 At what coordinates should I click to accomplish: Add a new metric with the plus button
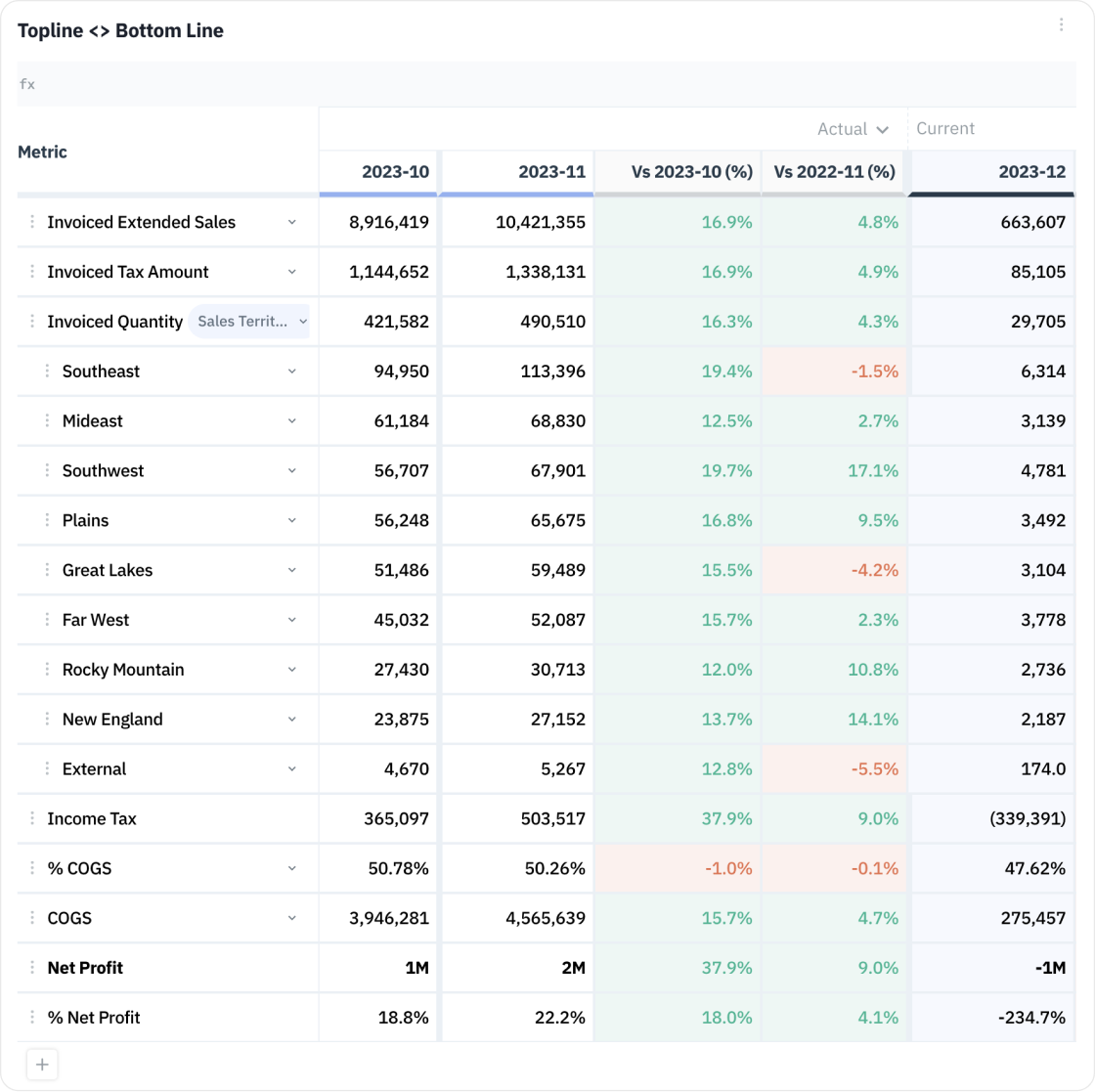coord(42,1065)
